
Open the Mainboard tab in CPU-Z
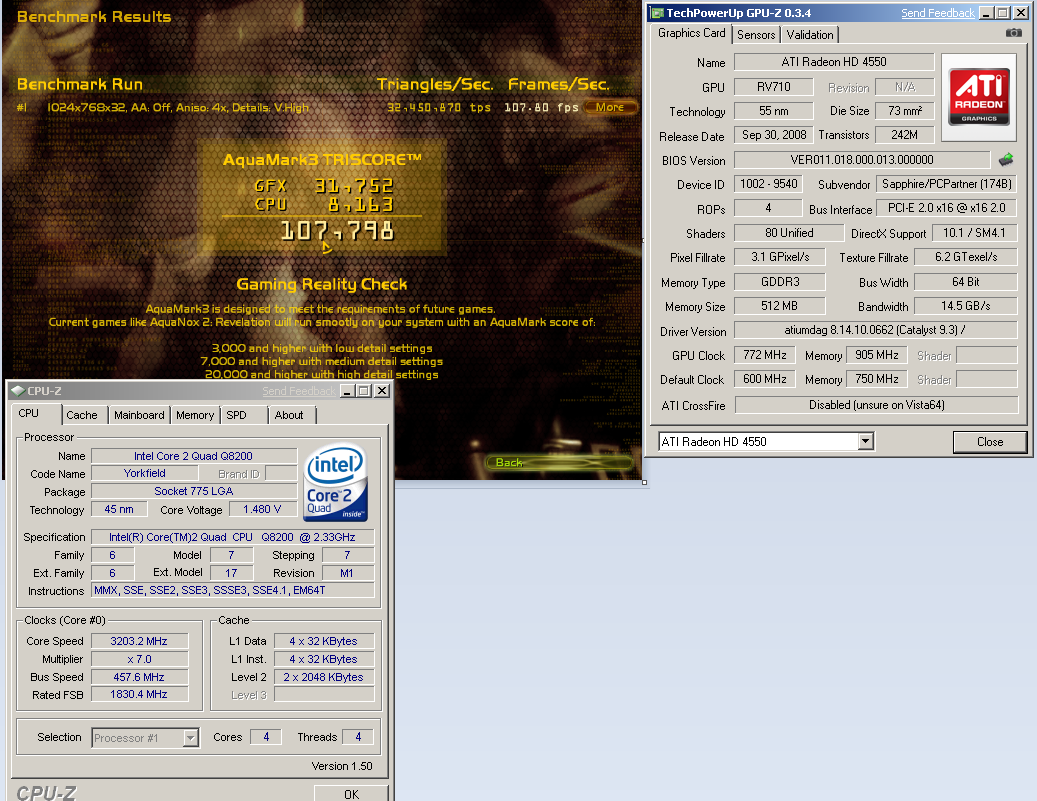[x=139, y=415]
